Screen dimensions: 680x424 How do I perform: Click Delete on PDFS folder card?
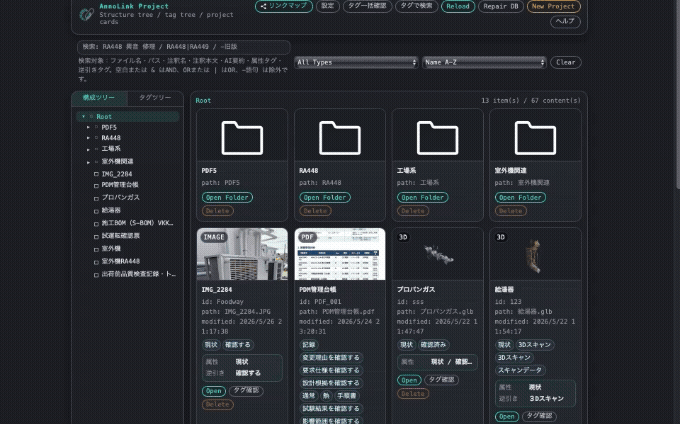coord(217,211)
